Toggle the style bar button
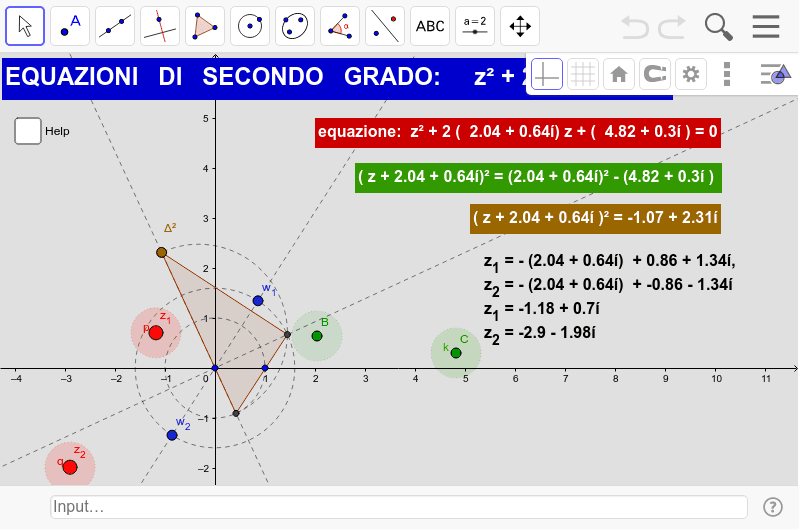Image resolution: width=800 pixels, height=530 pixels. [775, 74]
